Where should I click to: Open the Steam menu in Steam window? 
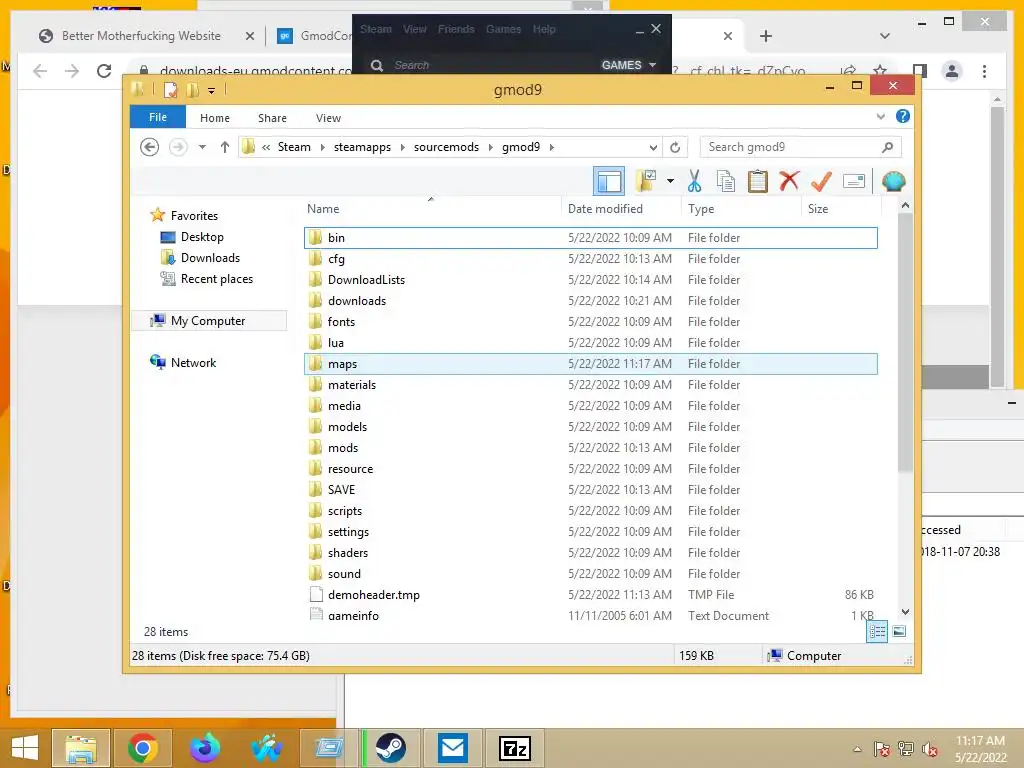click(376, 29)
